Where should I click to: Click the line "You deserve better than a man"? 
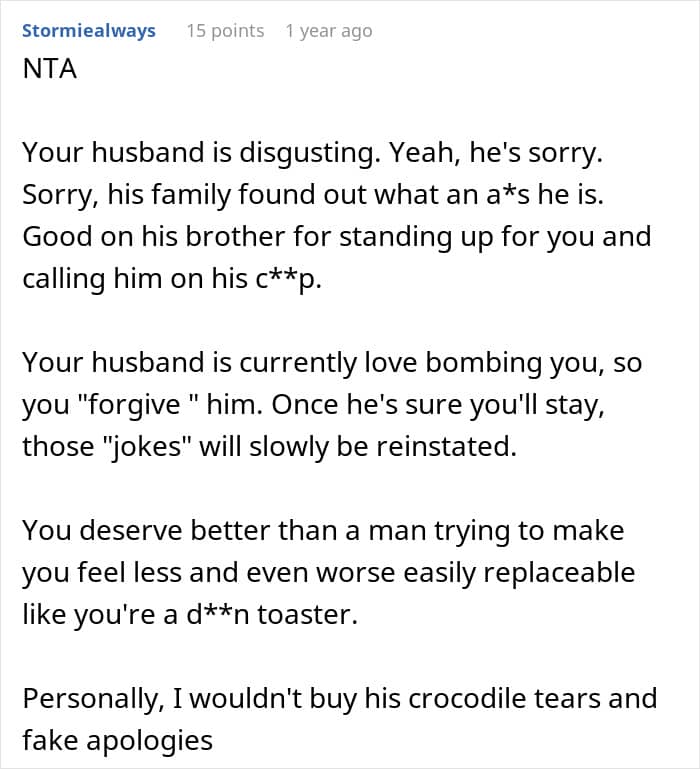[322, 530]
